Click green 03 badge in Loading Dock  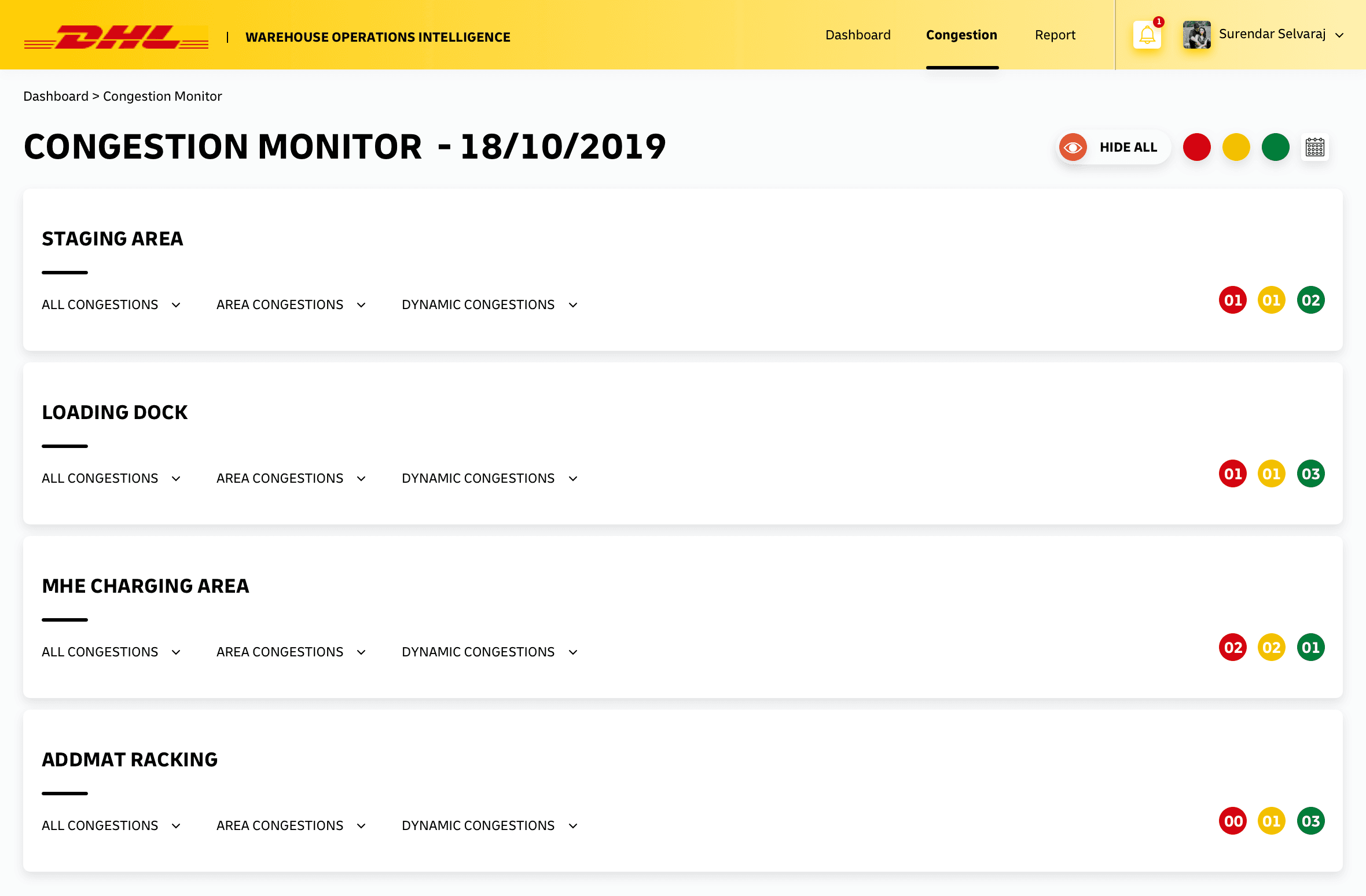pyautogui.click(x=1310, y=473)
